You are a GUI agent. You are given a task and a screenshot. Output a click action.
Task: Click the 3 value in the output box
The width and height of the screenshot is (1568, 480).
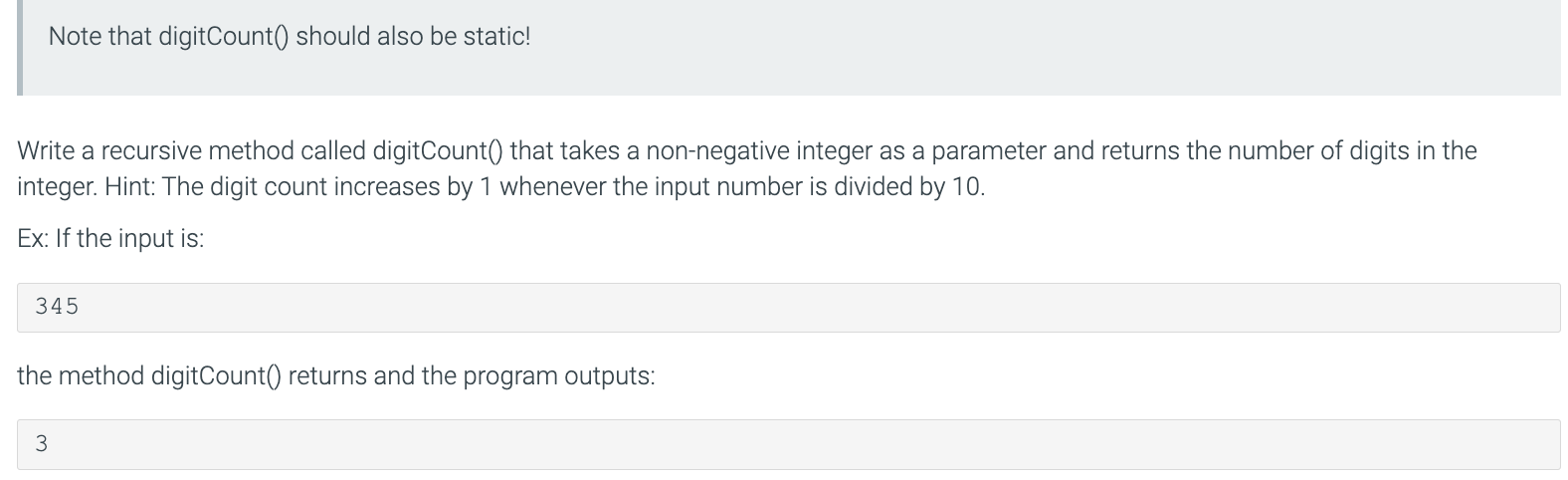click(x=41, y=444)
